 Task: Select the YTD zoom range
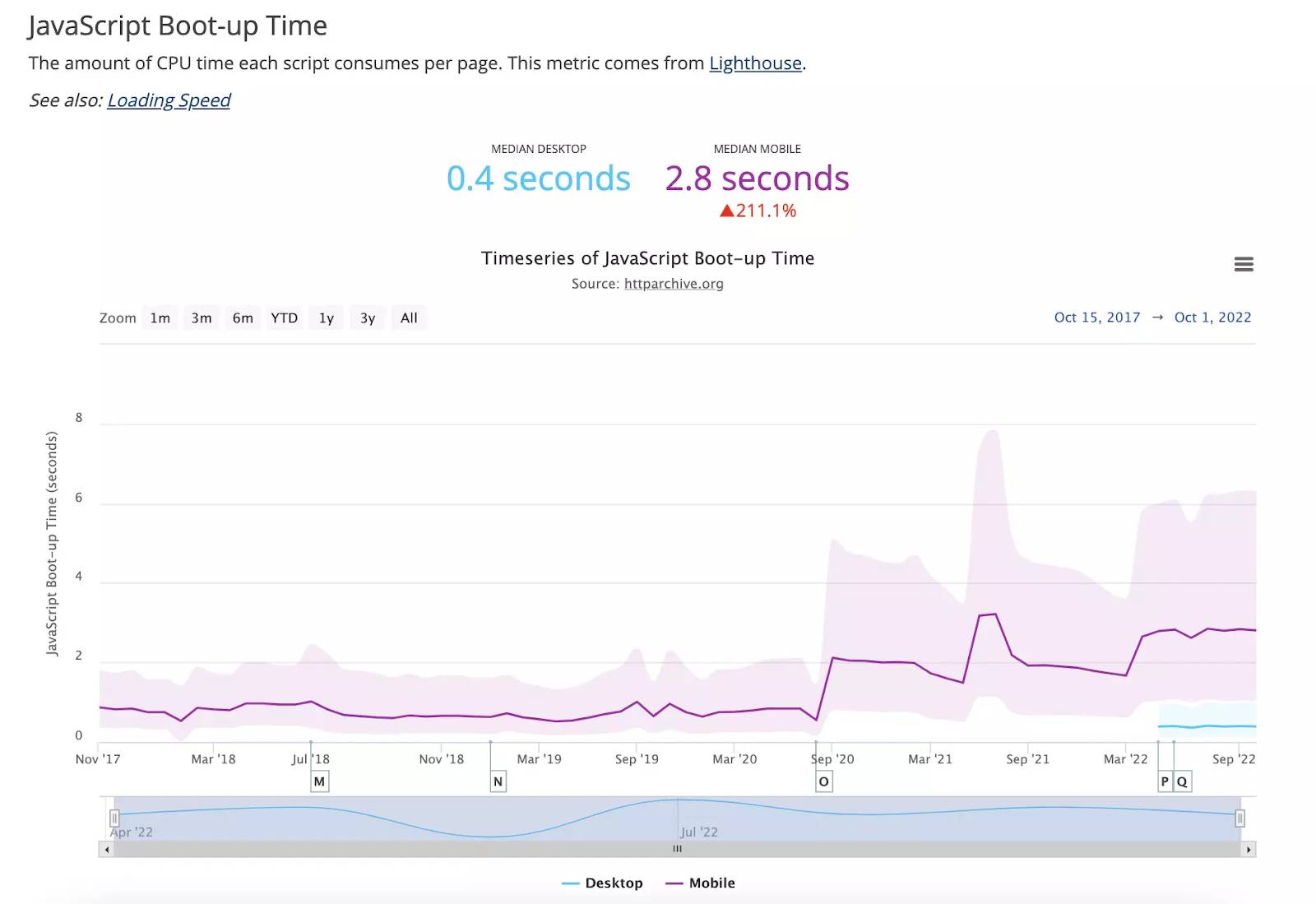point(285,318)
